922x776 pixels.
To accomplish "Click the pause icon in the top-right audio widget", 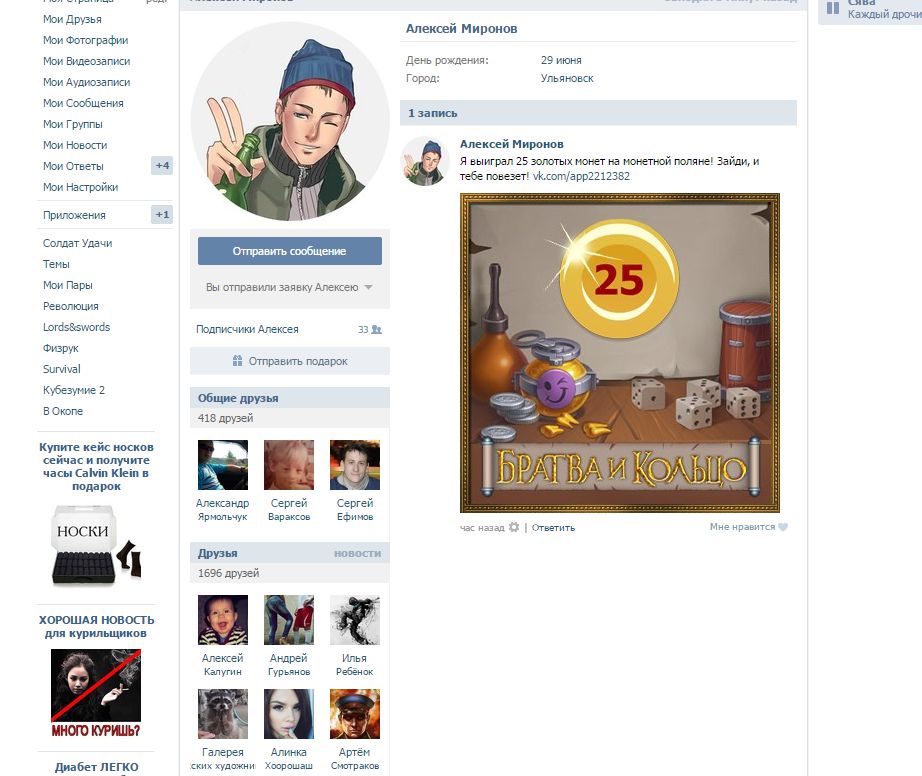I will point(832,8).
